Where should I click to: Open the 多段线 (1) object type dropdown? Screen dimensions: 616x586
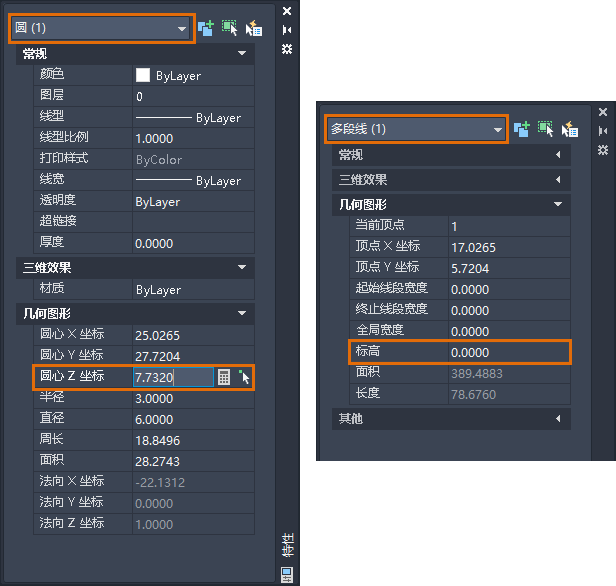click(x=416, y=129)
